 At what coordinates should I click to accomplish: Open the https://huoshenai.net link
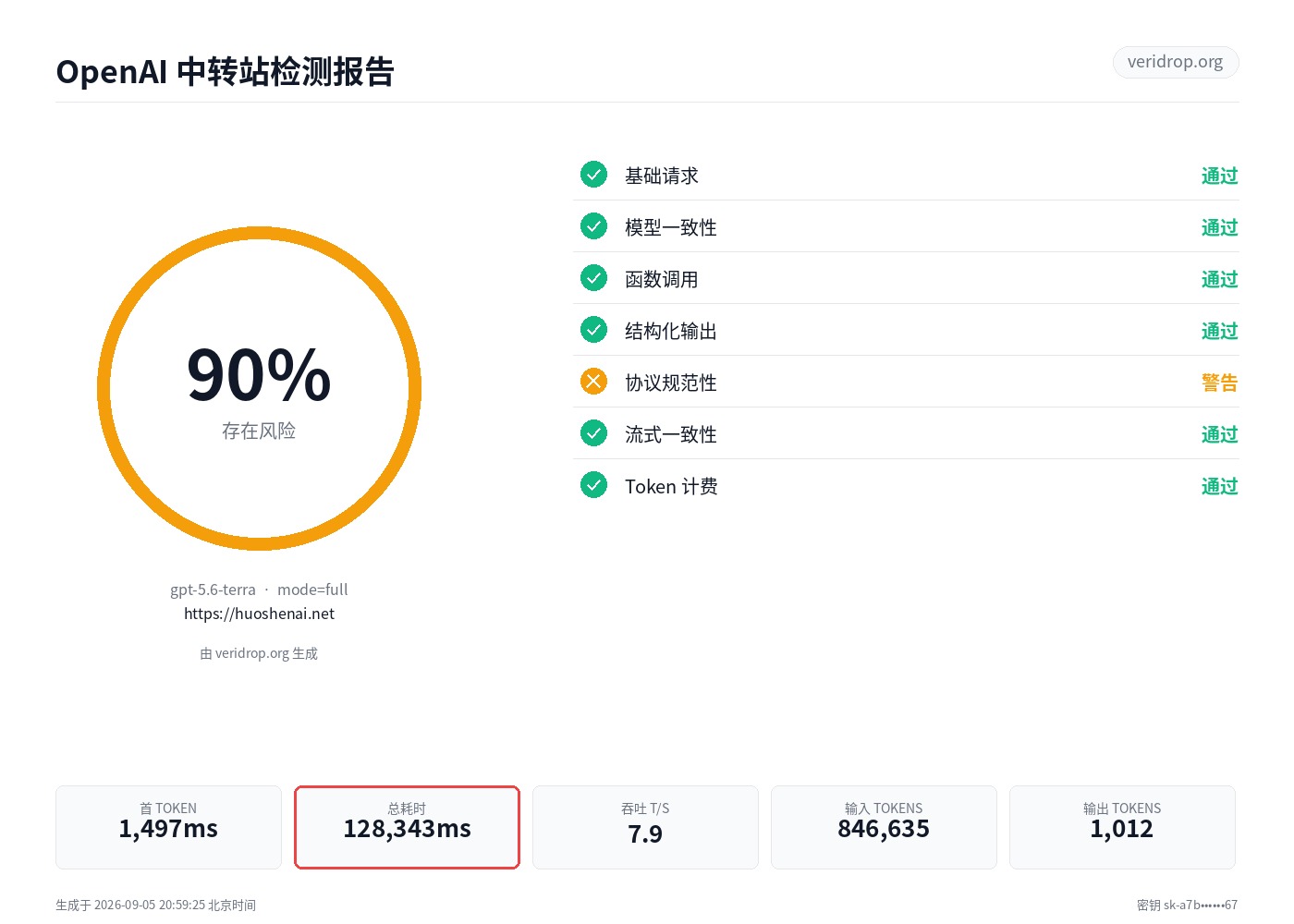tap(259, 614)
